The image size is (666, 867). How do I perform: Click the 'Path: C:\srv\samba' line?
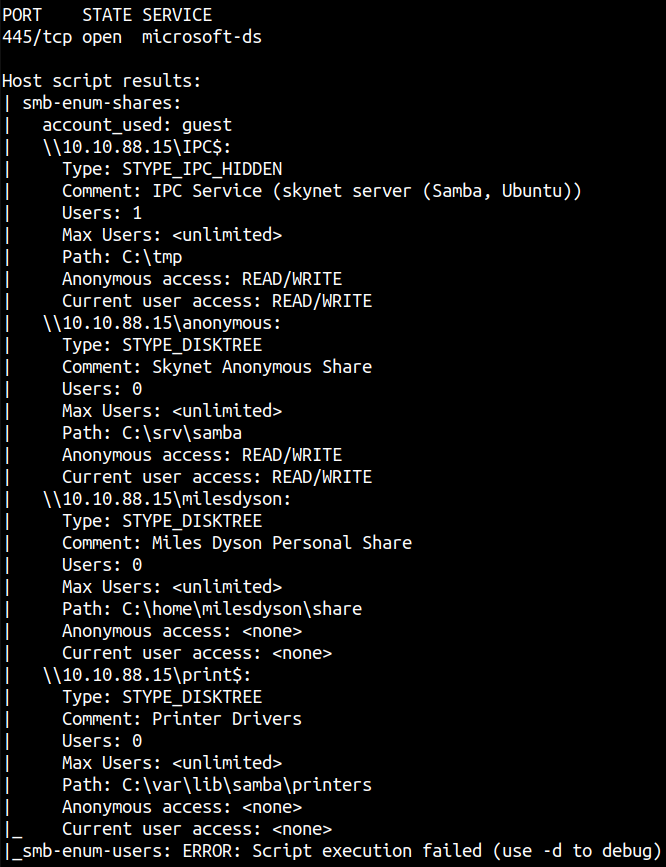151,433
